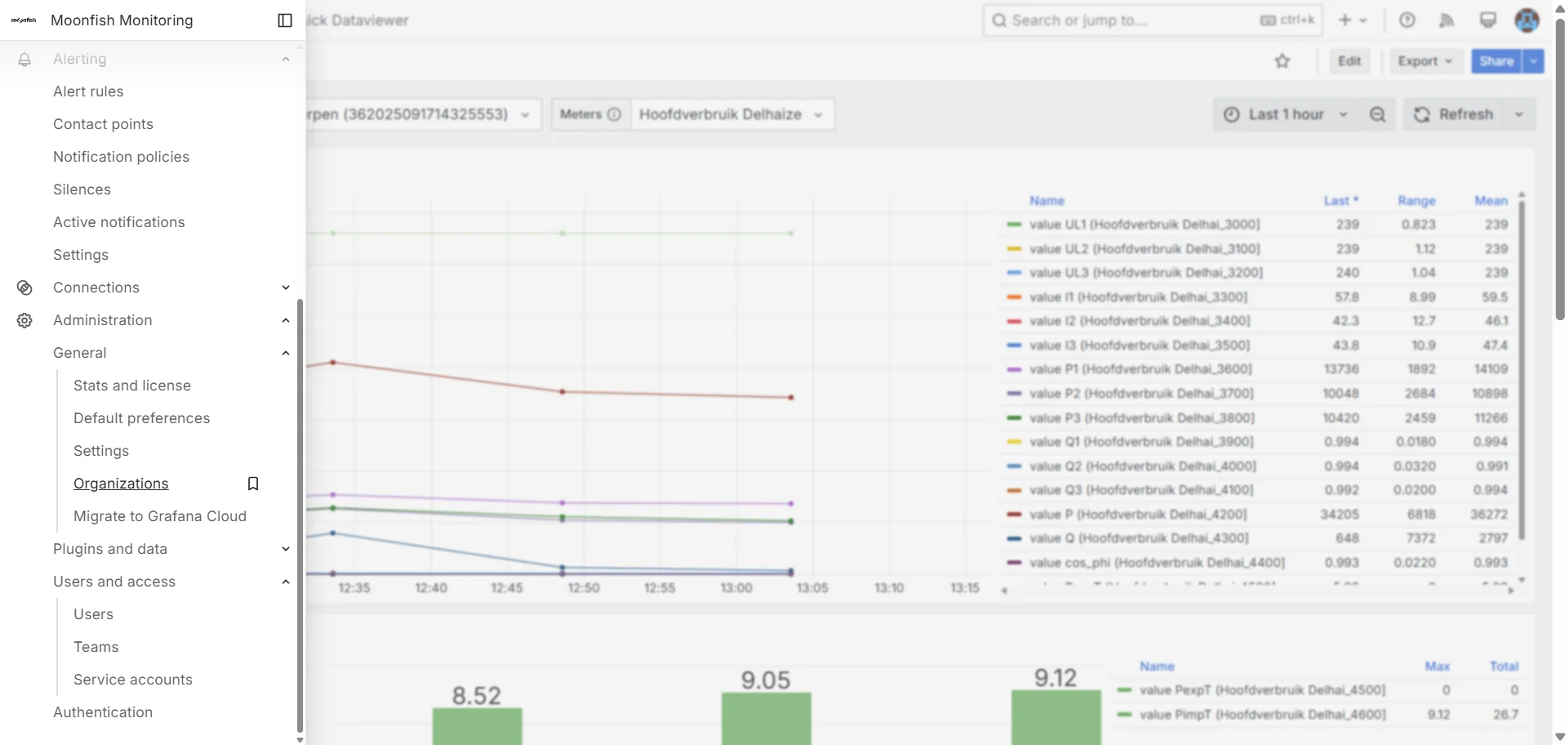Open the help question mark icon
The image size is (1568, 745).
1406,20
